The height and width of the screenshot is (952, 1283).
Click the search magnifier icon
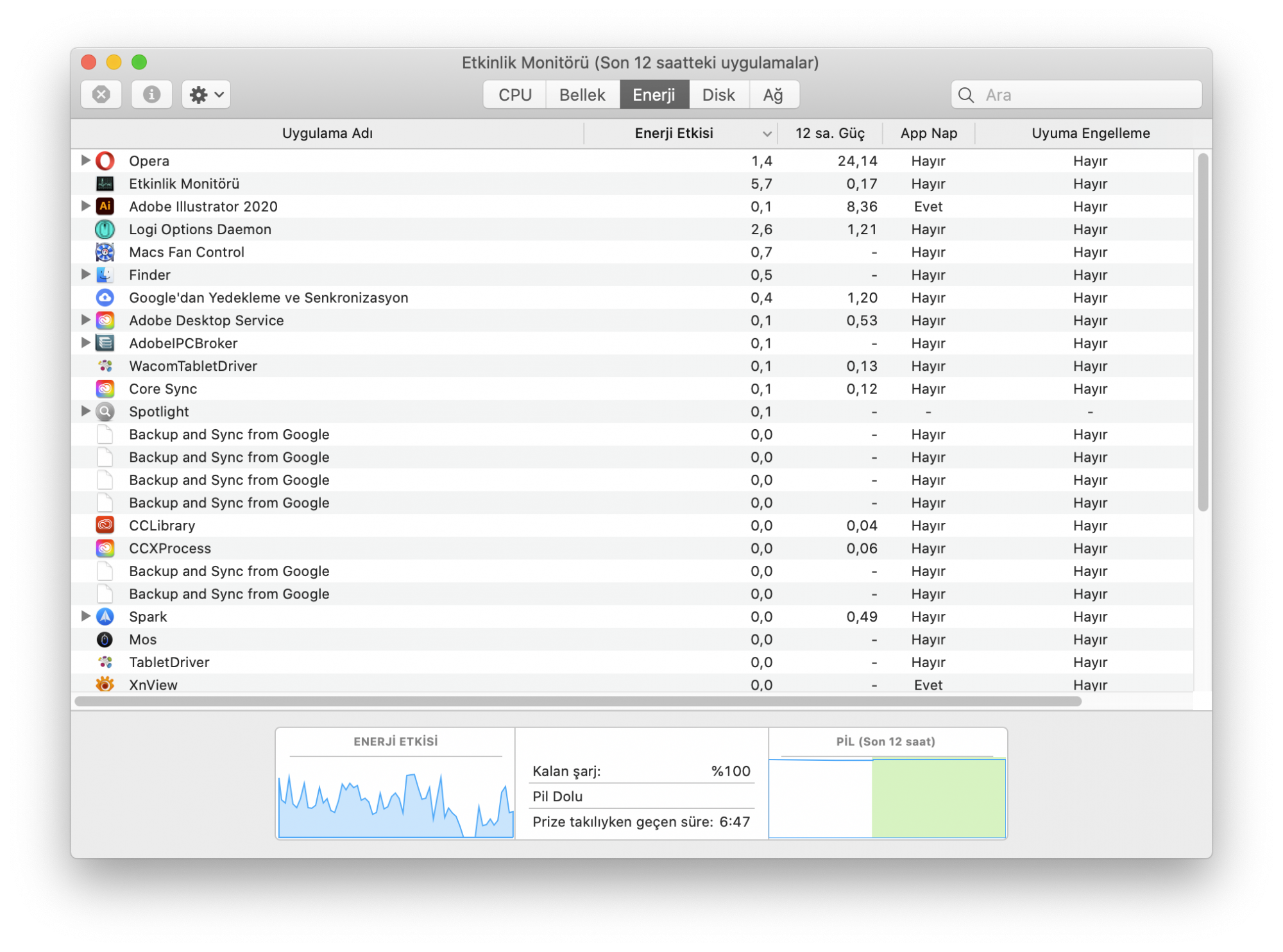click(965, 96)
